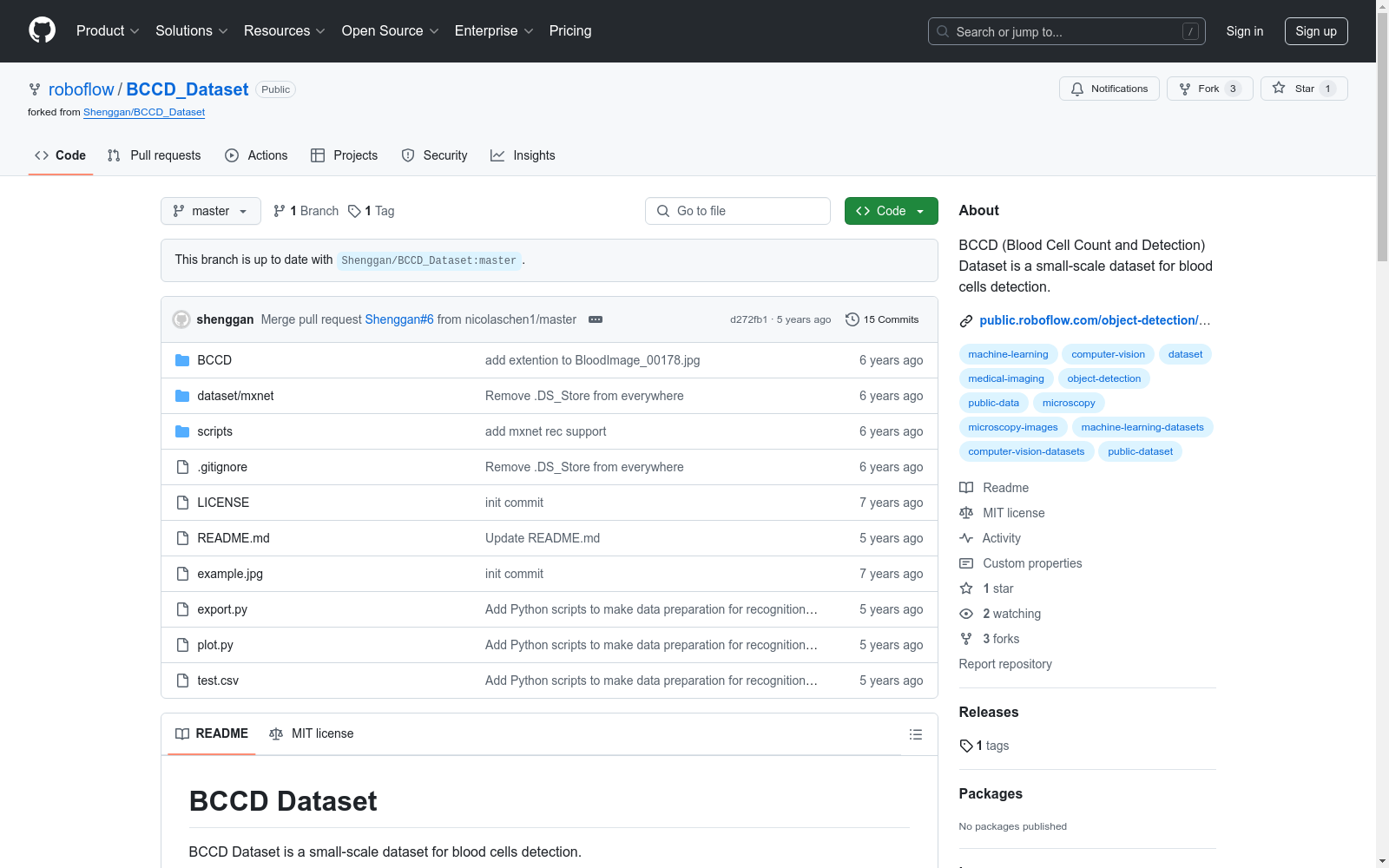Open the Releases section heading link

click(989, 712)
